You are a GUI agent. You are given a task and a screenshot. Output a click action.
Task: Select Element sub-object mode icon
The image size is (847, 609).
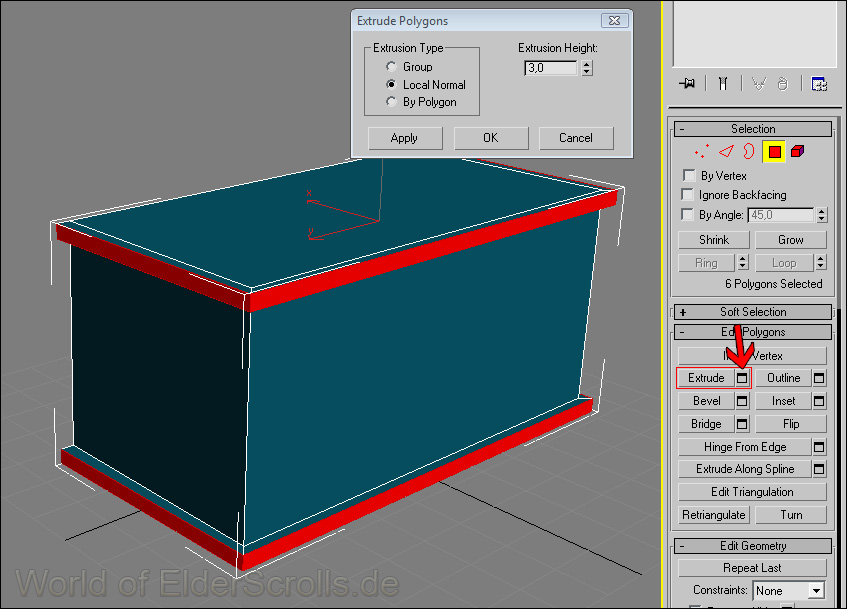point(797,152)
